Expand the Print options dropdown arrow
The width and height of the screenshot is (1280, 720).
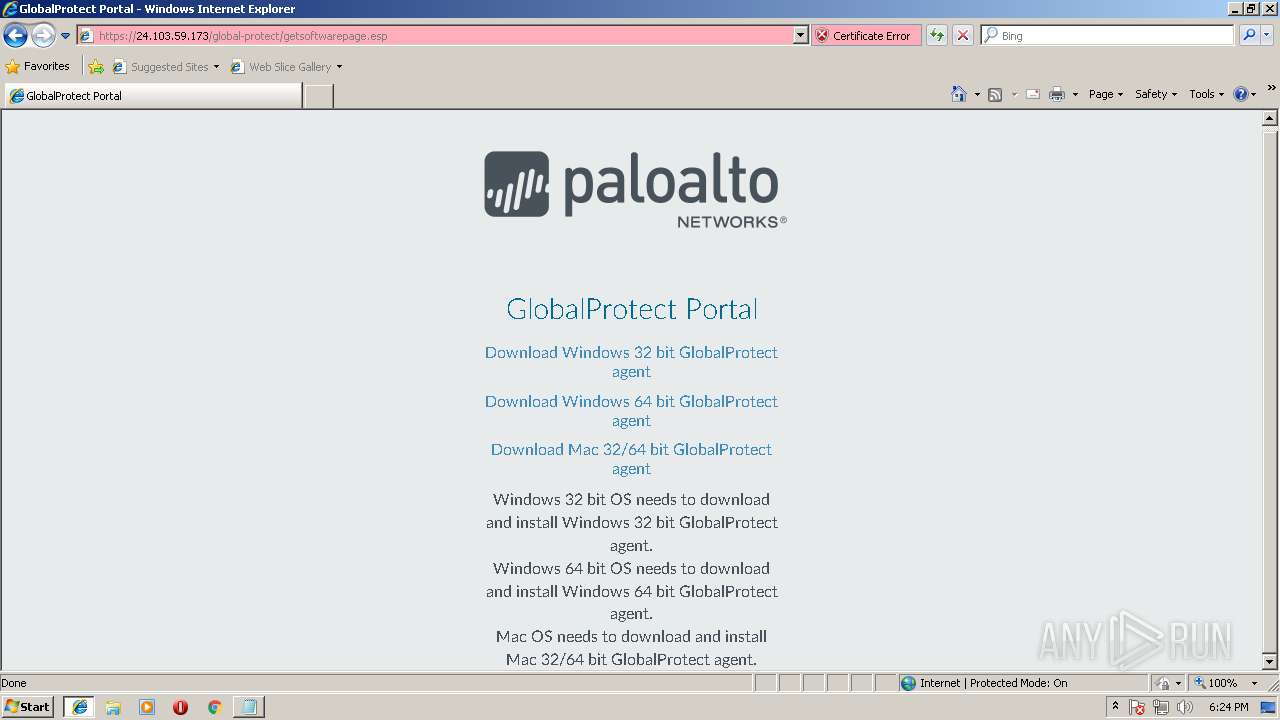tap(1075, 94)
